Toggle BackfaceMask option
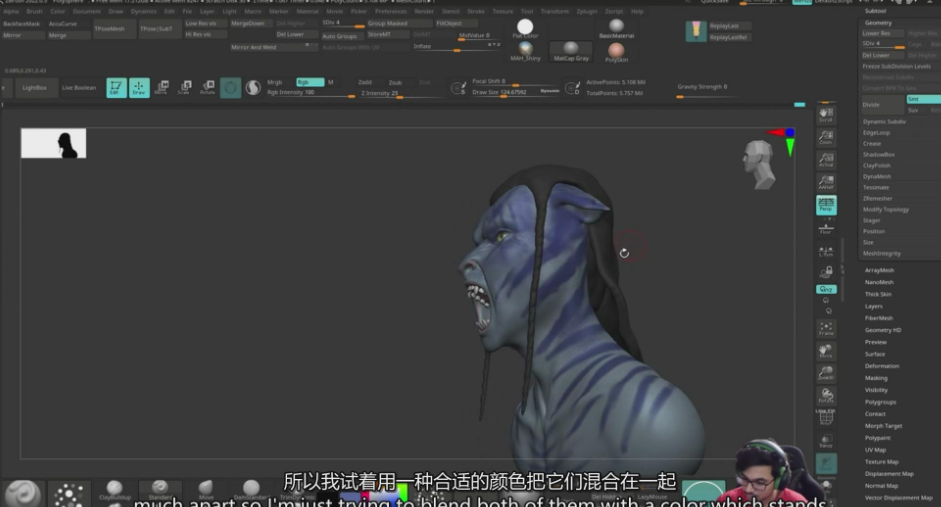 (22, 24)
